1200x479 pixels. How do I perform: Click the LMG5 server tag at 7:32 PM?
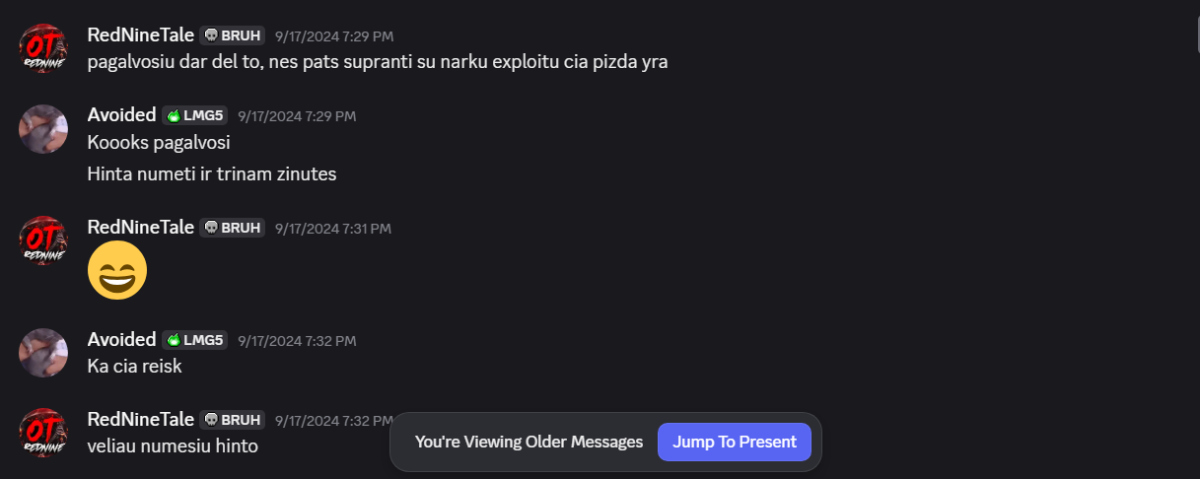point(195,340)
